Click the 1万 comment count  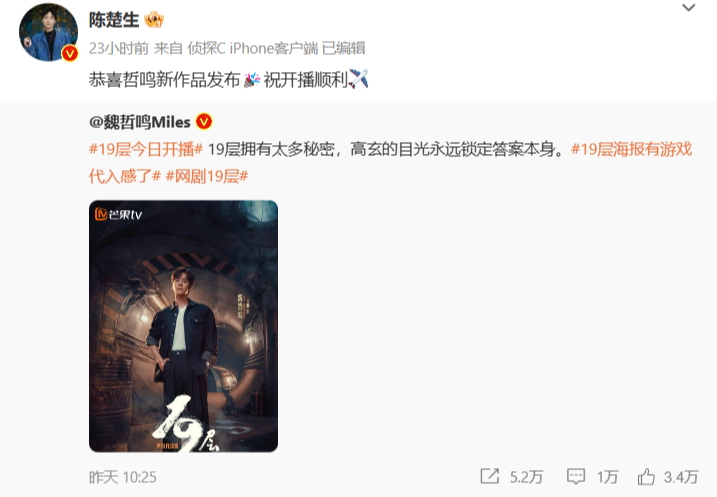607,477
